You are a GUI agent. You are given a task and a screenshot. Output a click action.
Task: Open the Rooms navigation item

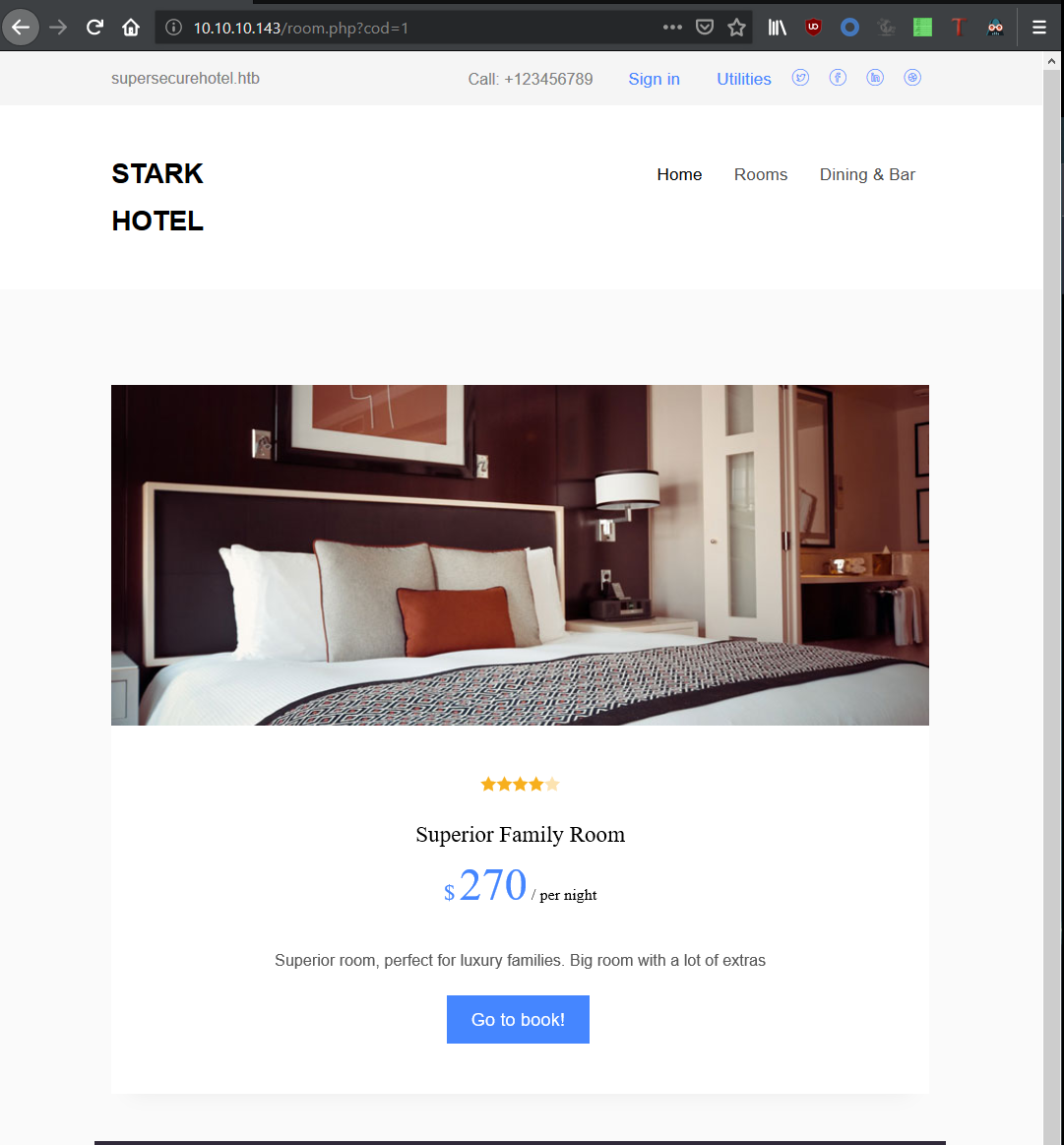[x=761, y=174]
